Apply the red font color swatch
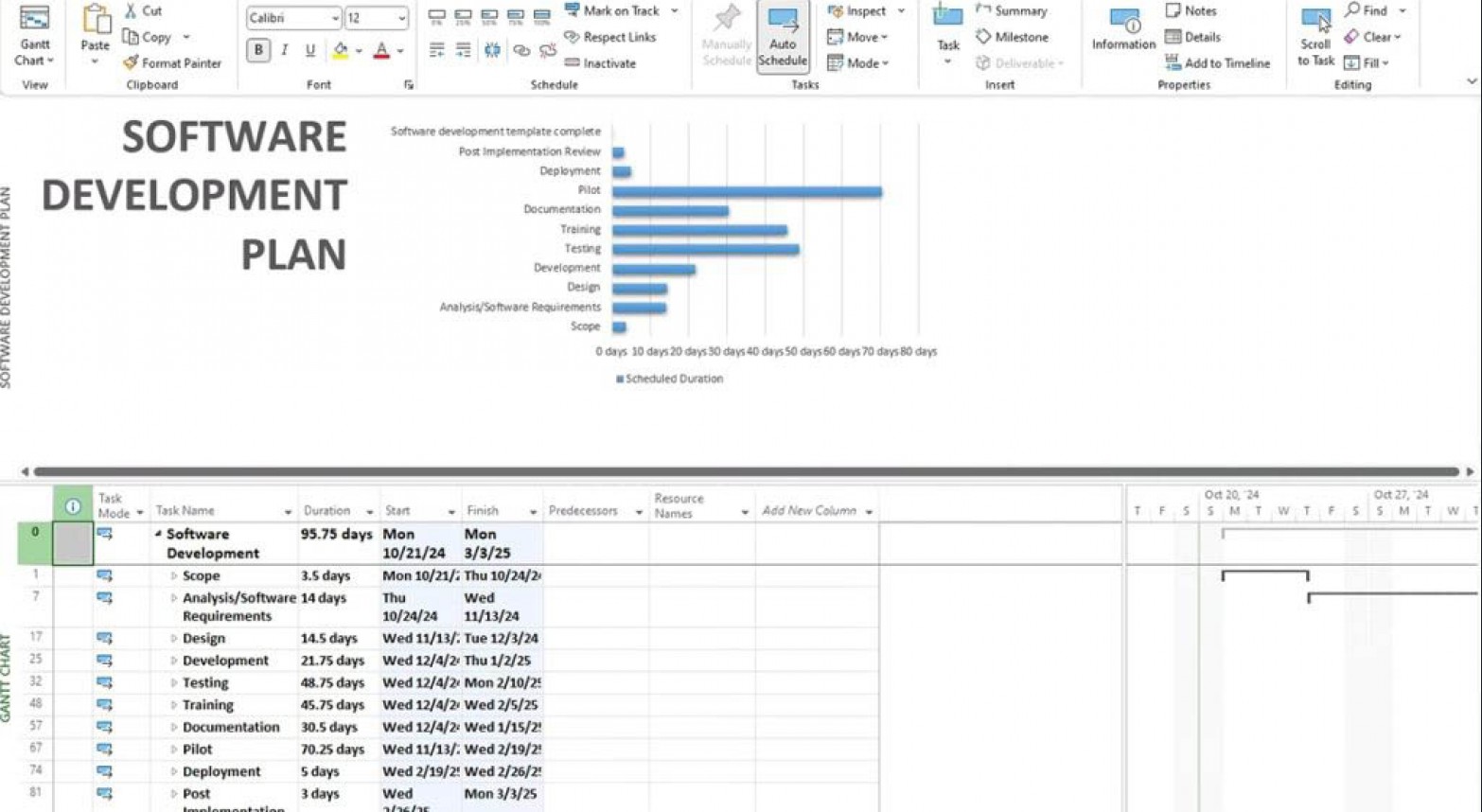This screenshot has height=812, width=1482. tap(381, 50)
